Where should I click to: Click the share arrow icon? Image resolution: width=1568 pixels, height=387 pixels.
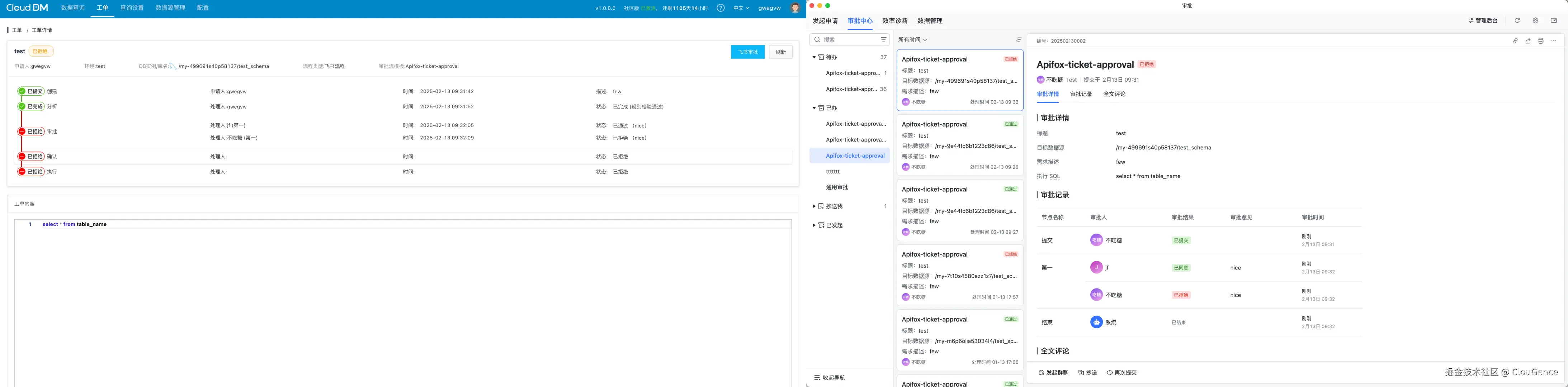click(1528, 41)
